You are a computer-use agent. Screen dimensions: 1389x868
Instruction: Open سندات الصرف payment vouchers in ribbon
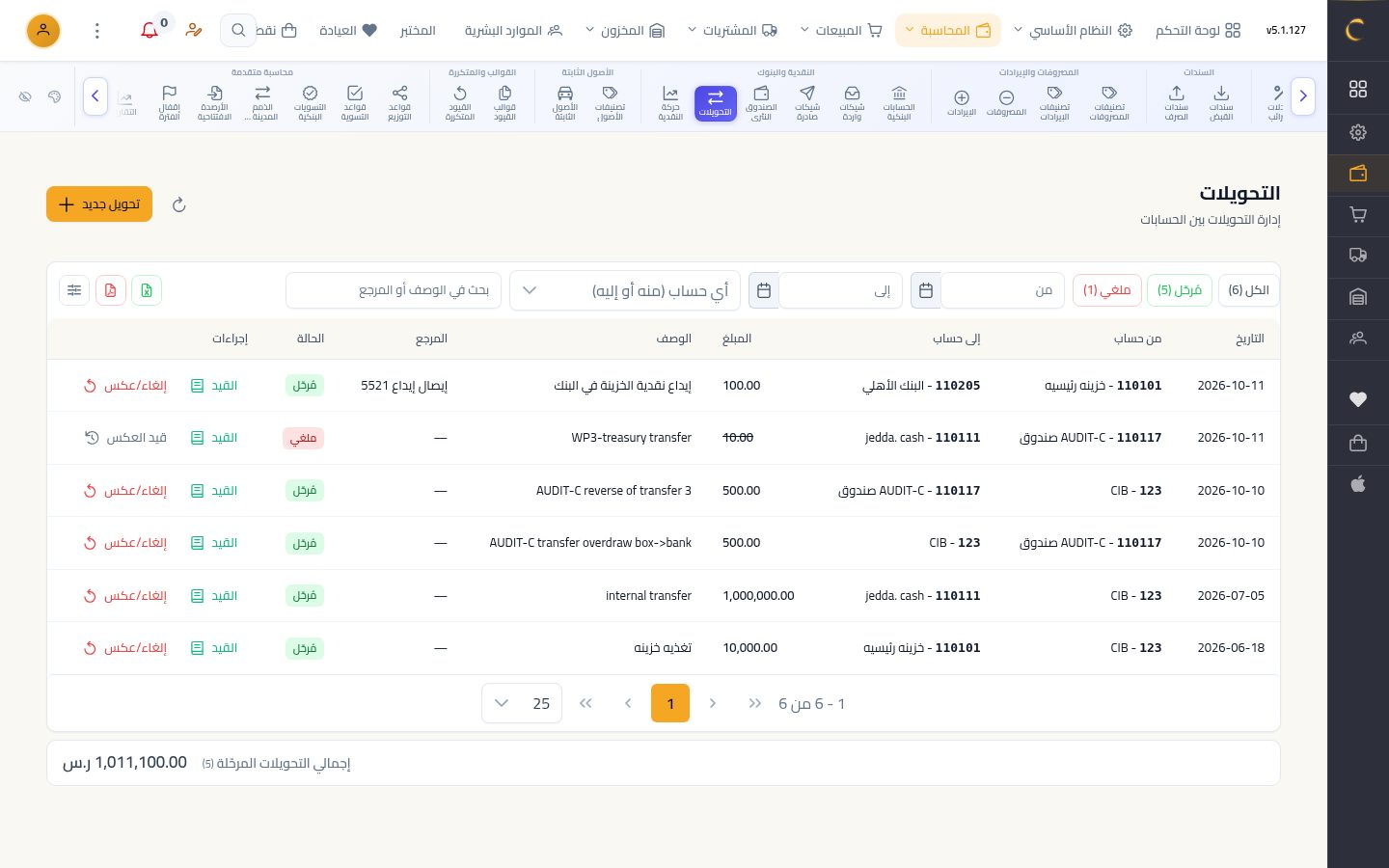[x=1177, y=102]
